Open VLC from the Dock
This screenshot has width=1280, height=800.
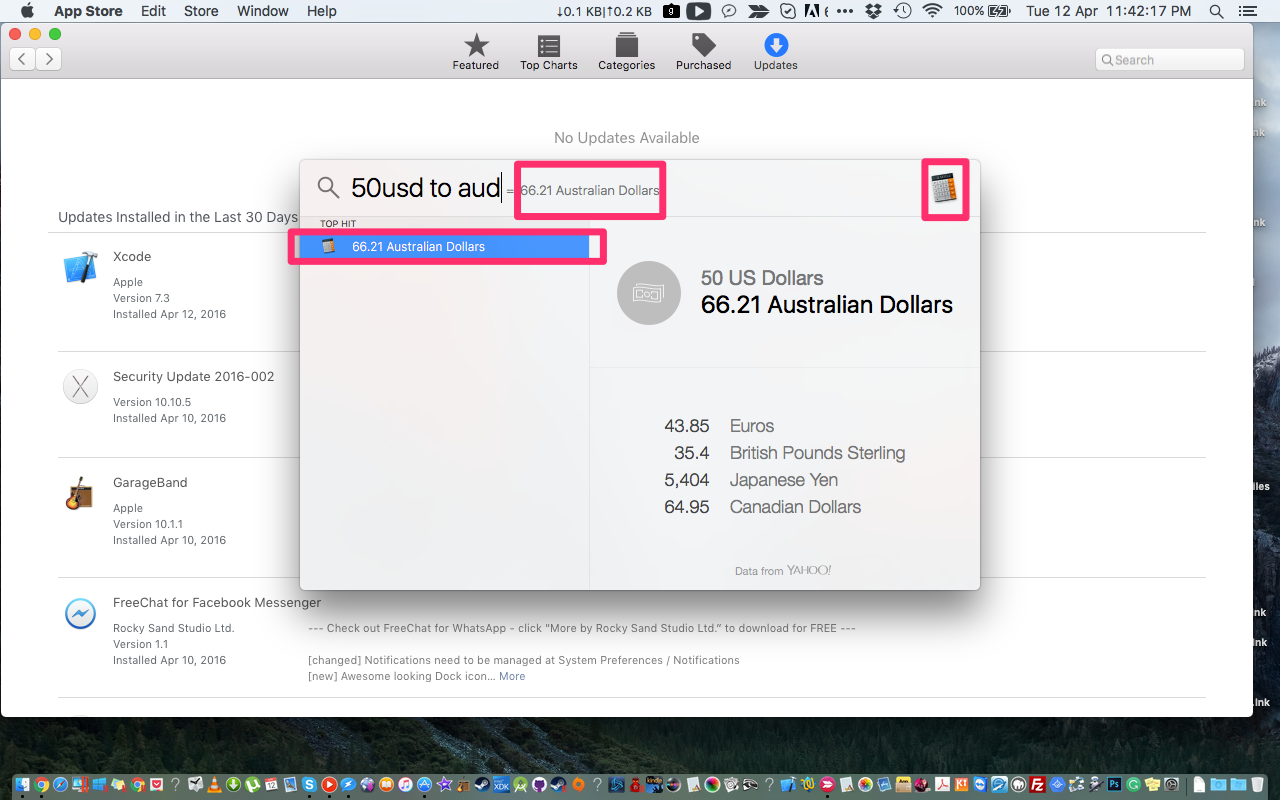[214, 785]
